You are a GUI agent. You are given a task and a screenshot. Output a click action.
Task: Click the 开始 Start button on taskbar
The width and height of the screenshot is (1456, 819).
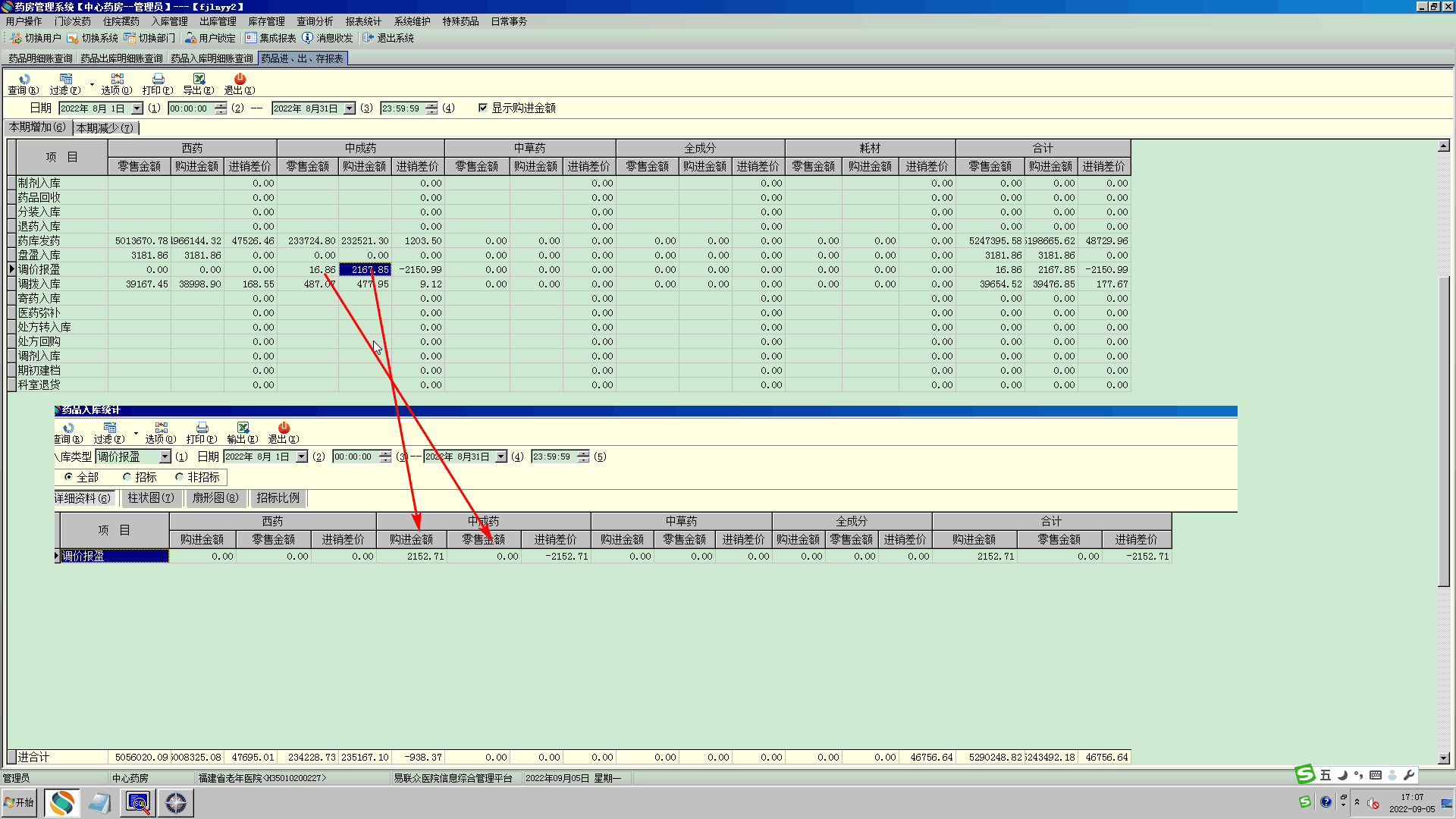20,802
